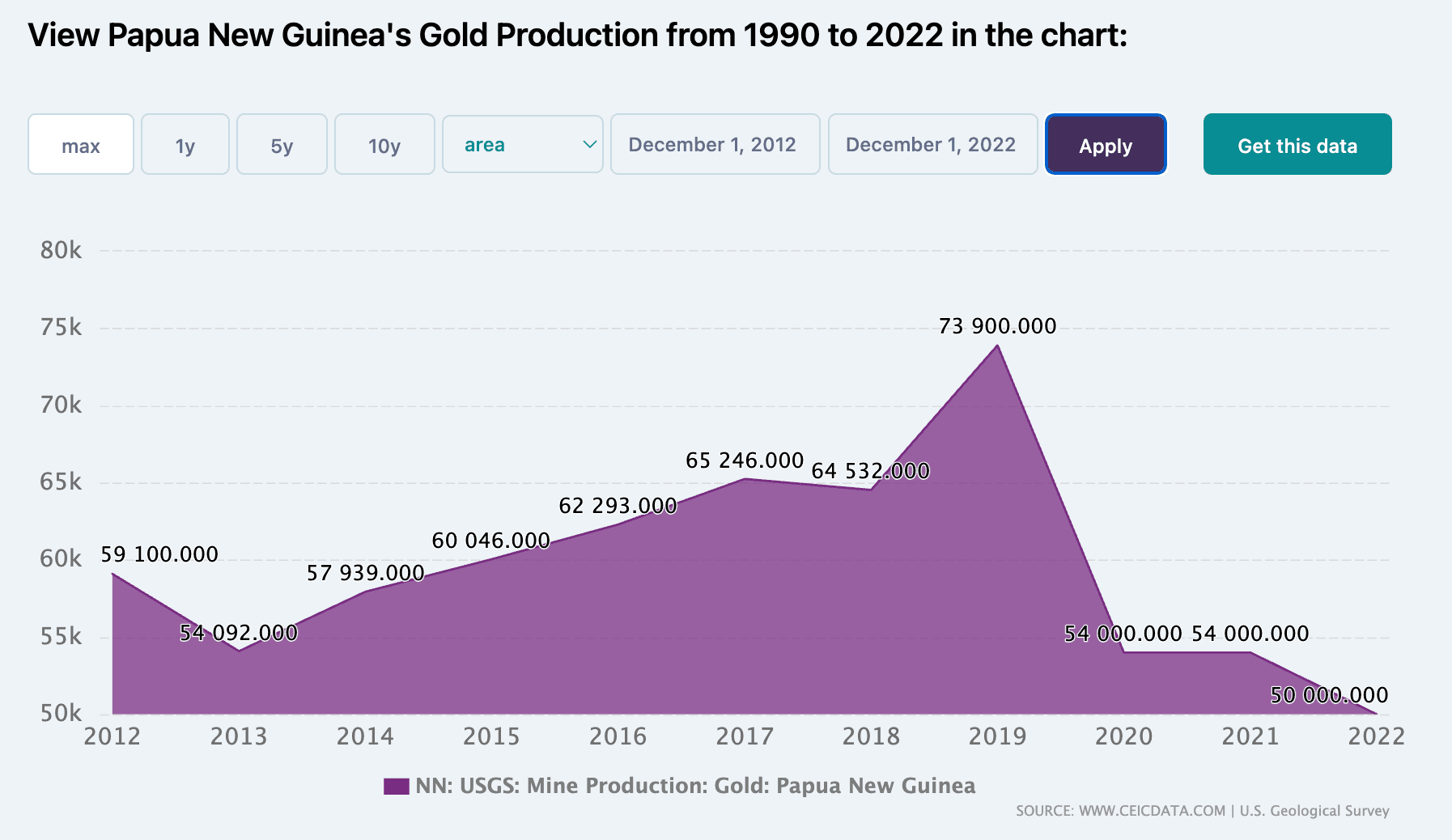Click the 59 100.000 data label
This screenshot has width=1452, height=840.
159,554
